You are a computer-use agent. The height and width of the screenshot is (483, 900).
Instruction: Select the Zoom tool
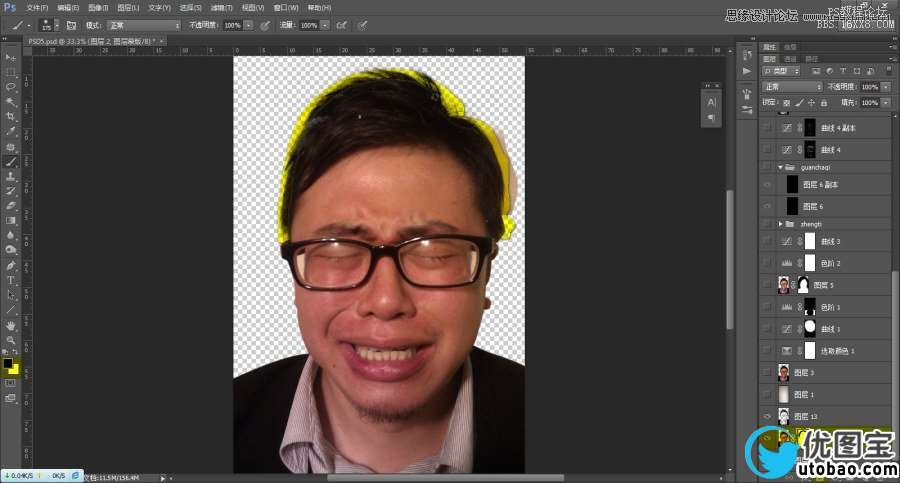tap(11, 340)
